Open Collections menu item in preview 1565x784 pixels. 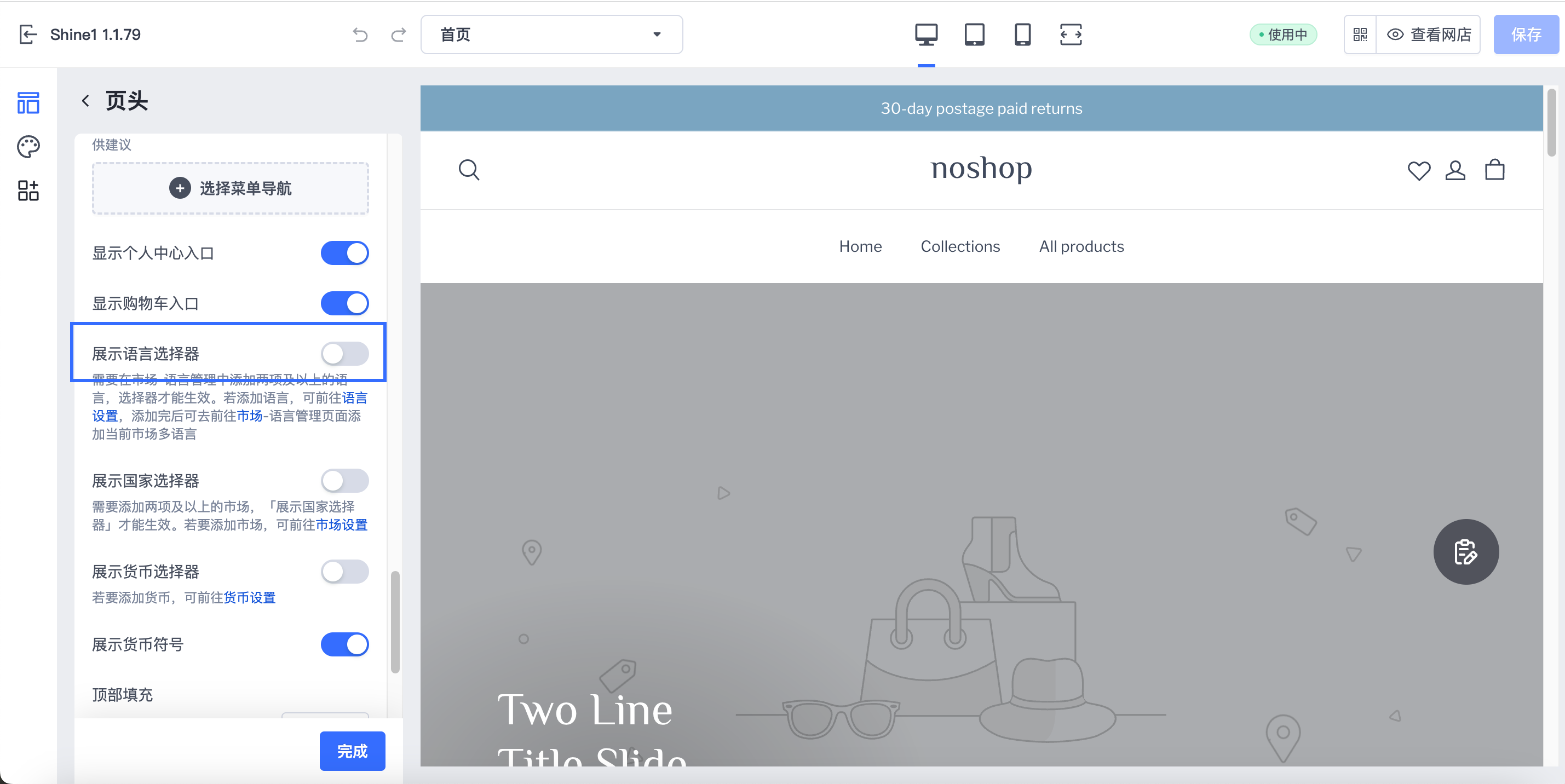pyautogui.click(x=960, y=246)
